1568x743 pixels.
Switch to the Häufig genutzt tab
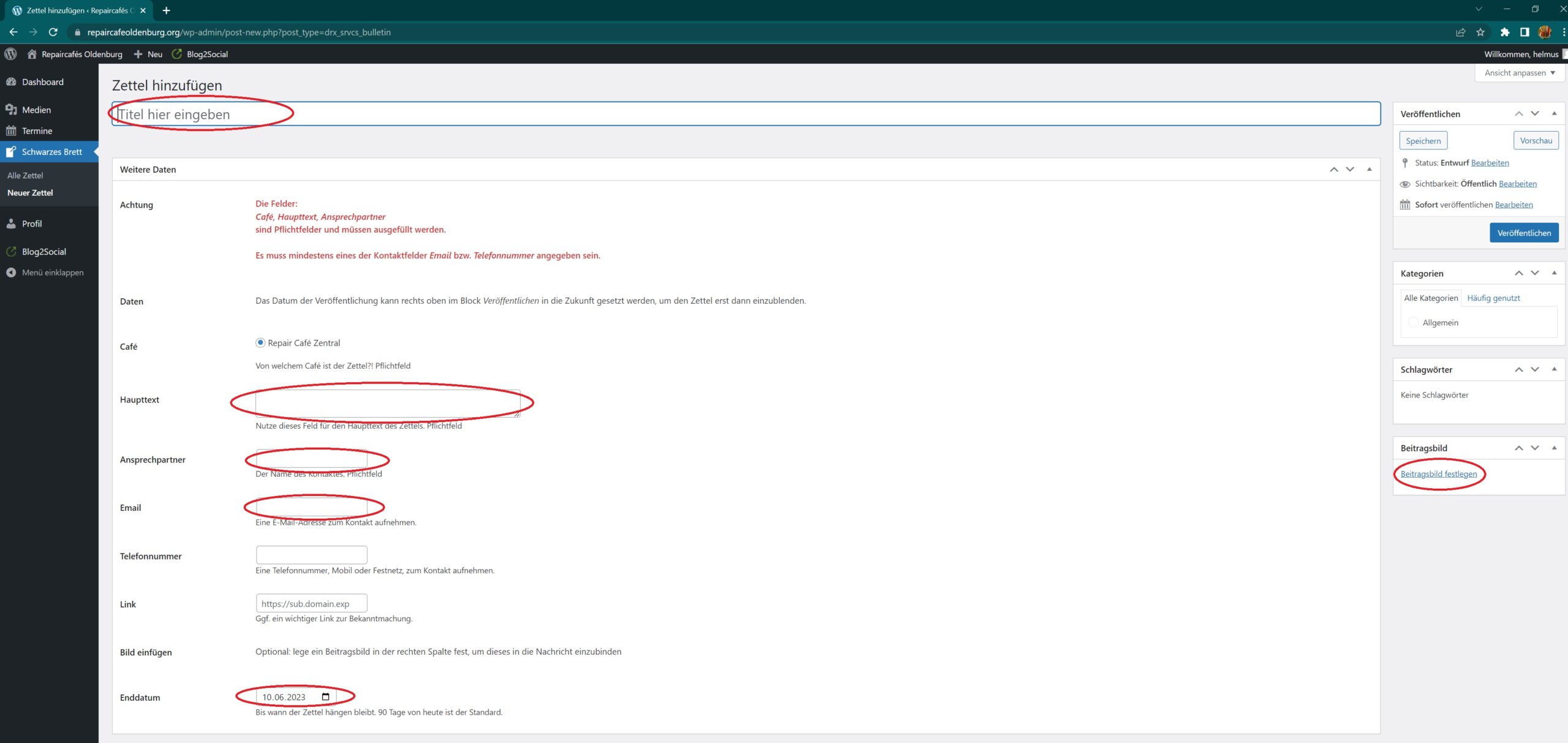(1493, 298)
